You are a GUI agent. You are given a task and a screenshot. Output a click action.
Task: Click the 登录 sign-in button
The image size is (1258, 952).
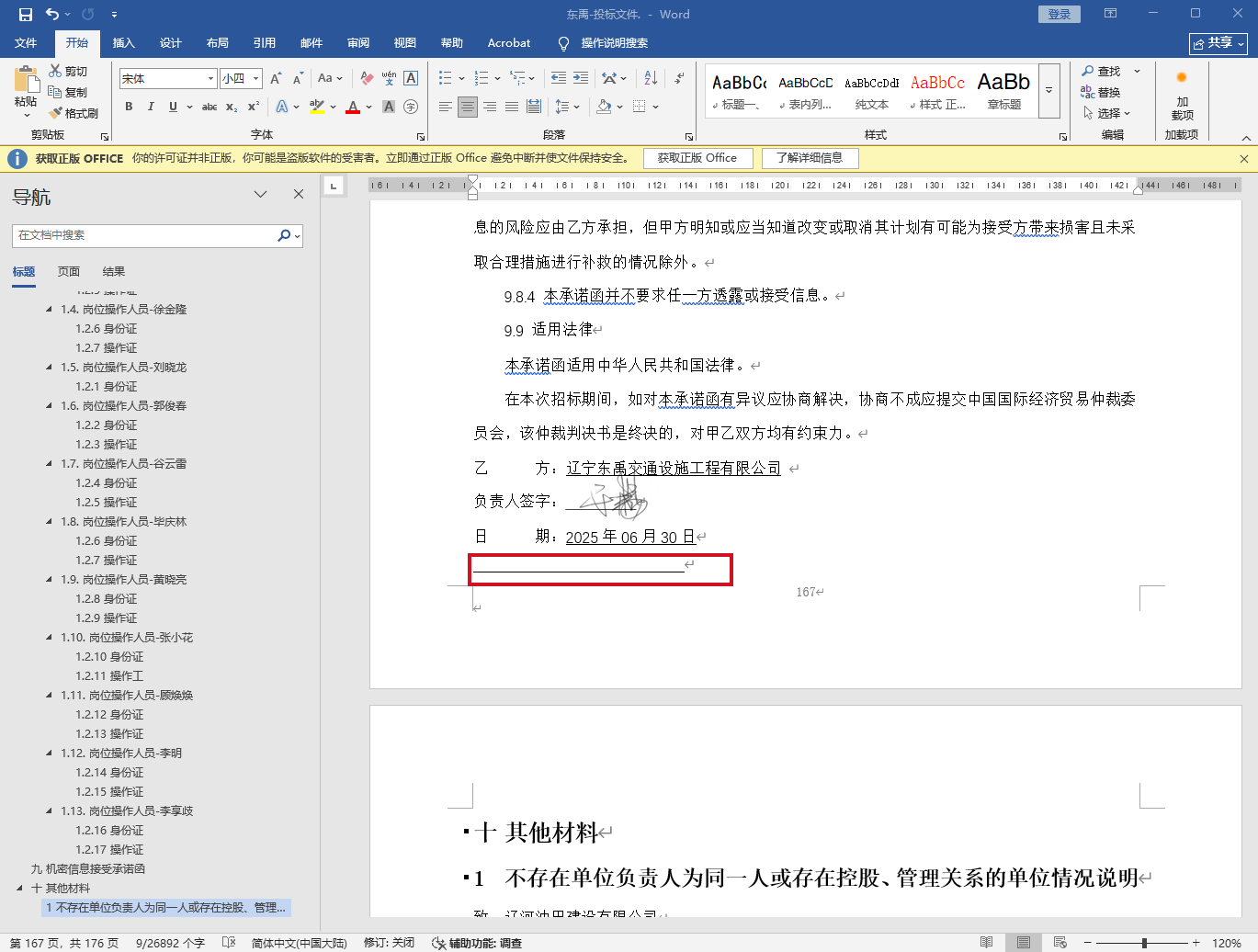tap(1060, 15)
